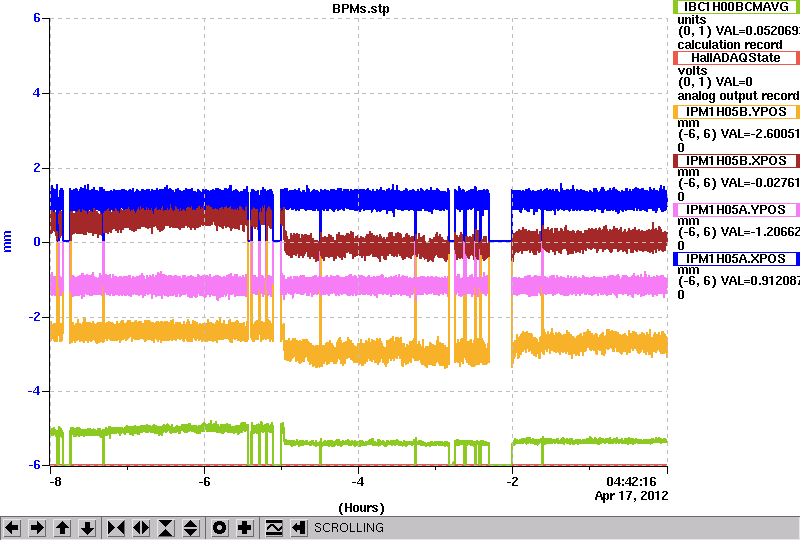
Task: Click the -4 tick label on the hours axis
Action: (x=357, y=482)
